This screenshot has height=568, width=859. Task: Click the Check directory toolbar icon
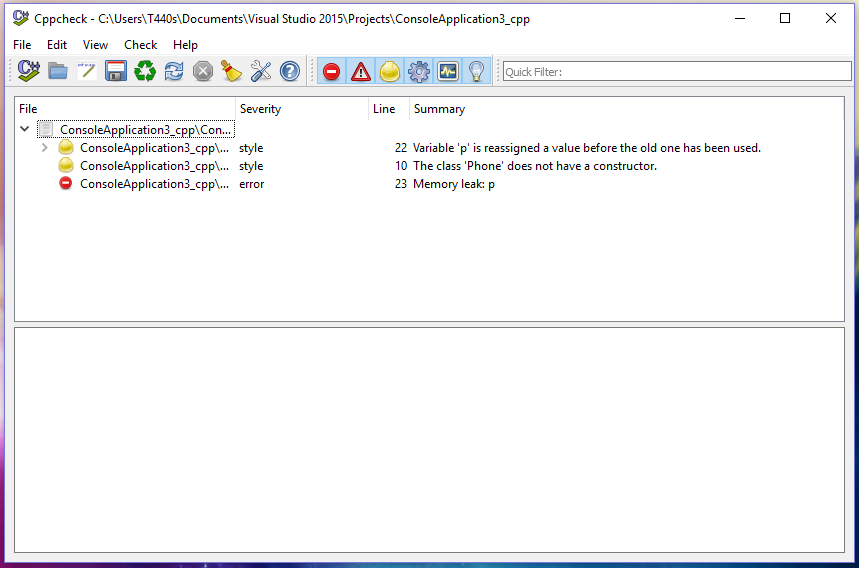[28, 71]
